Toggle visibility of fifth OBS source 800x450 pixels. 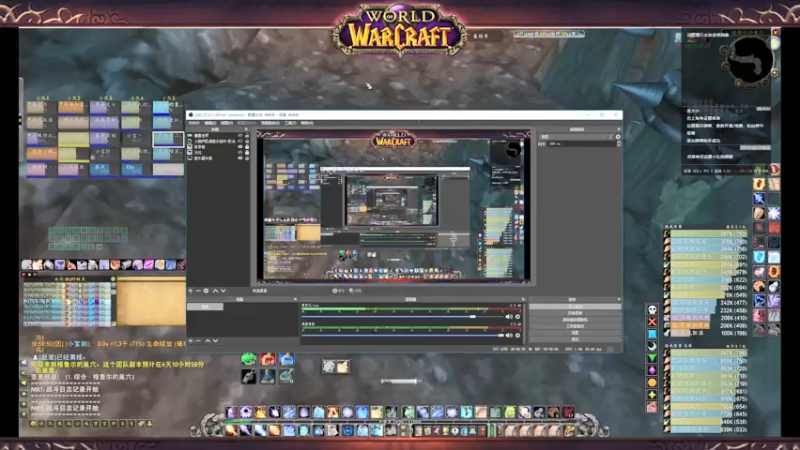240,158
